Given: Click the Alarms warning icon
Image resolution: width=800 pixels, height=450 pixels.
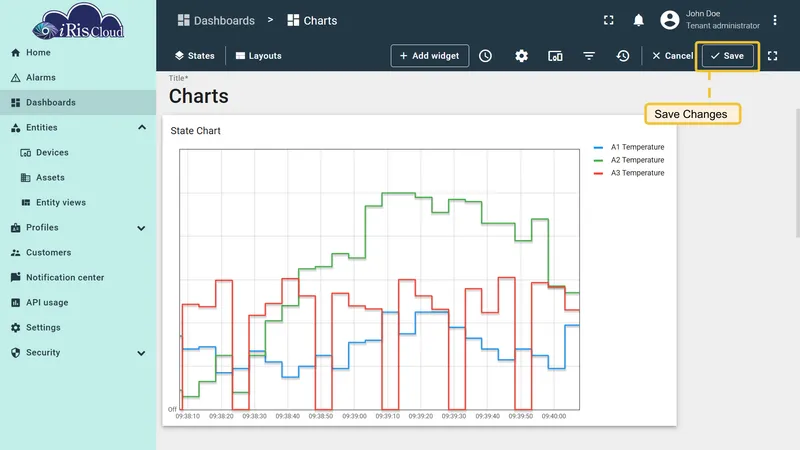Looking at the screenshot, I should (15, 78).
